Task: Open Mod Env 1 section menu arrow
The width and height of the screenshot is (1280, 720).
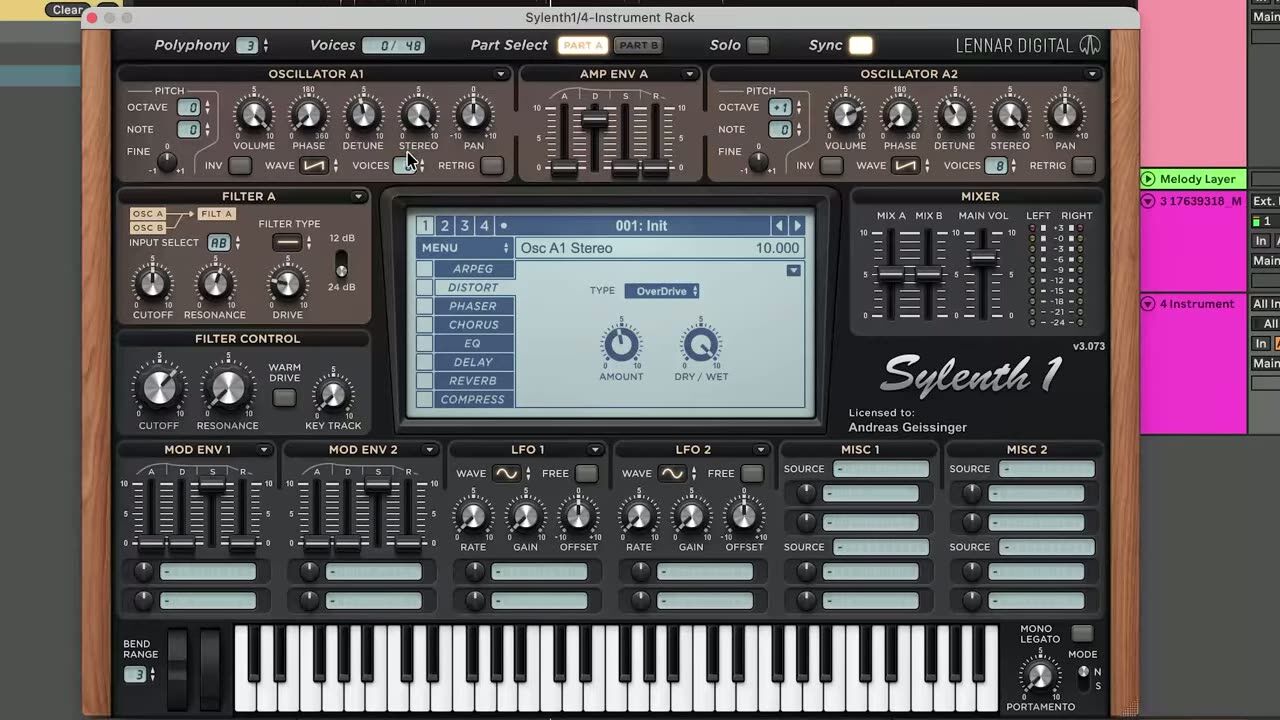Action: click(x=264, y=450)
